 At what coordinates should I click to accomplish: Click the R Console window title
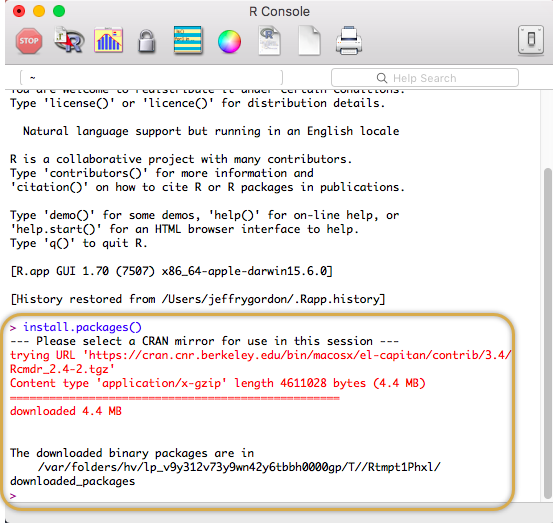tap(279, 11)
